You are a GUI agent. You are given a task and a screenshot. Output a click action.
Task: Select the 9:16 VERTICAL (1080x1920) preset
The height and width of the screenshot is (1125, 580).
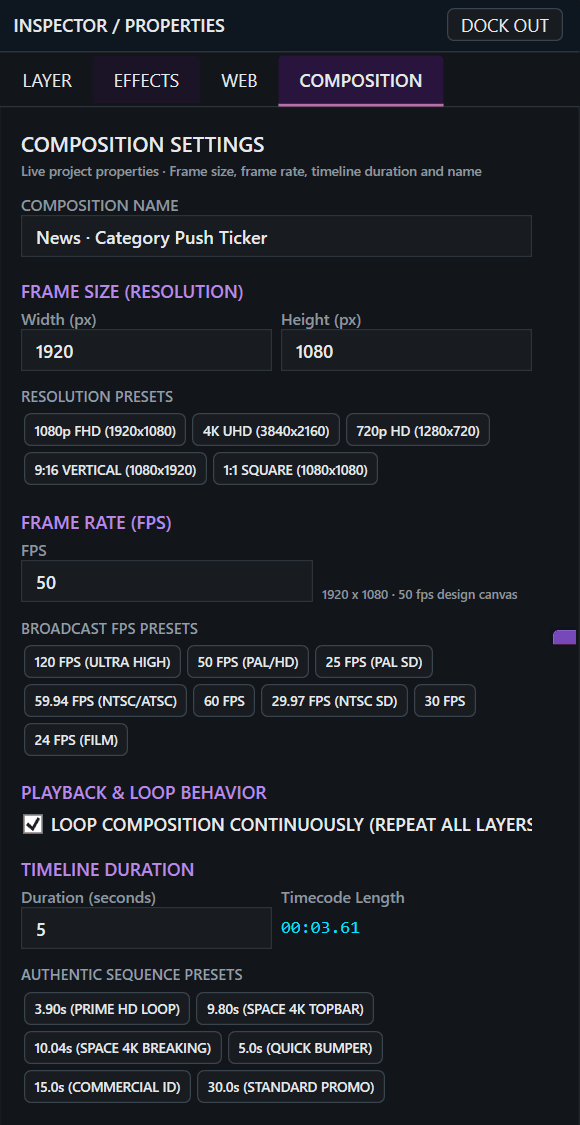tap(116, 469)
